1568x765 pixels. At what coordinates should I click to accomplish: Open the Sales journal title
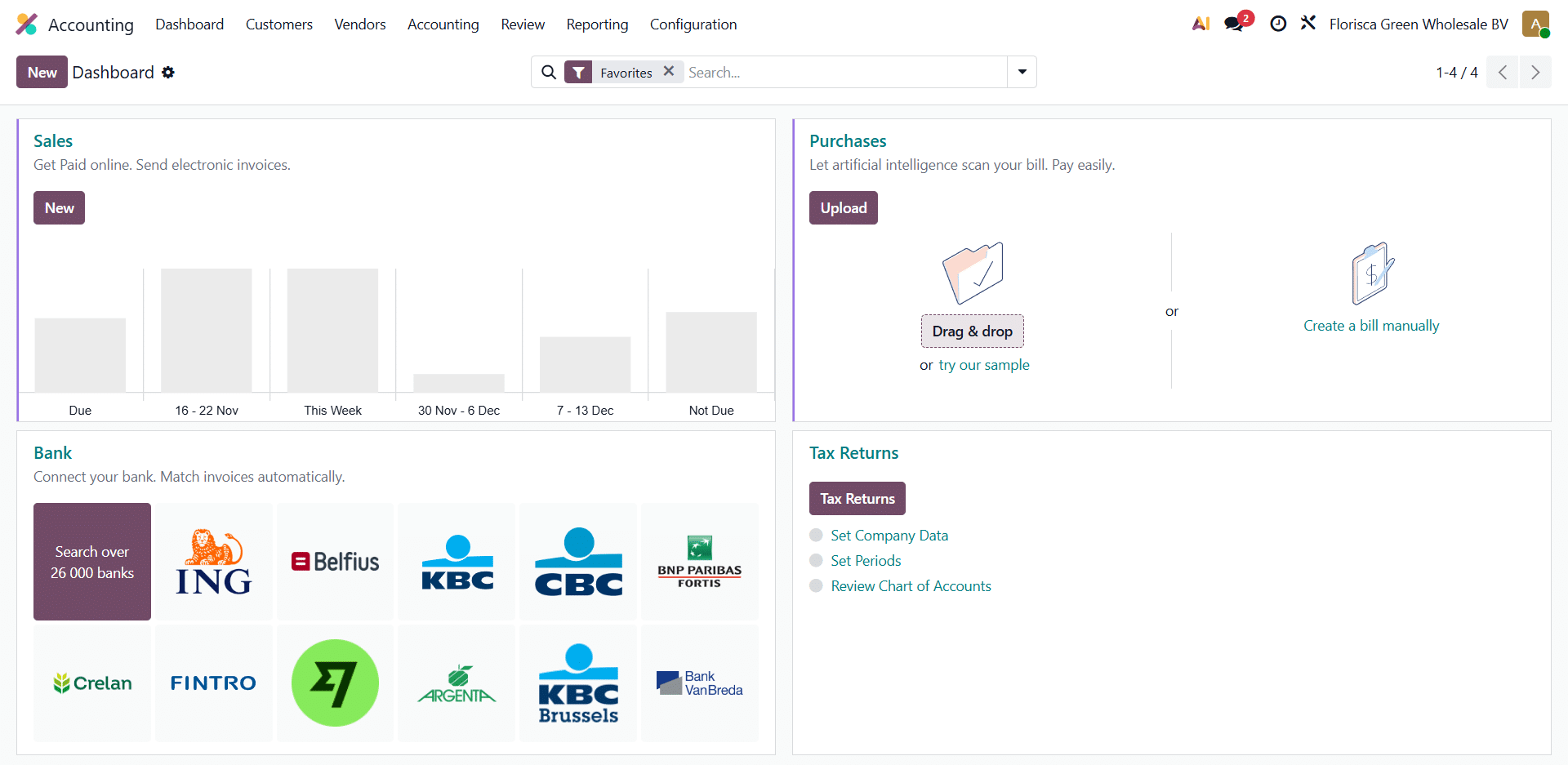(x=53, y=141)
